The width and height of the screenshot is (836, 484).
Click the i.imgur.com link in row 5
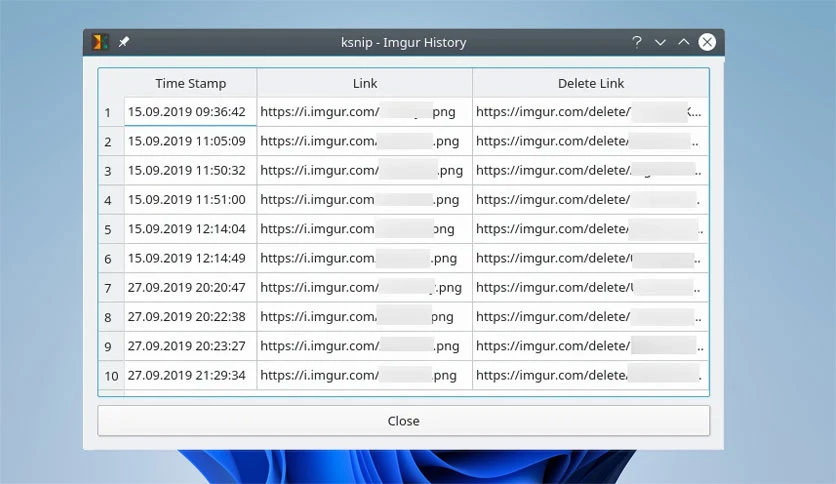point(365,229)
